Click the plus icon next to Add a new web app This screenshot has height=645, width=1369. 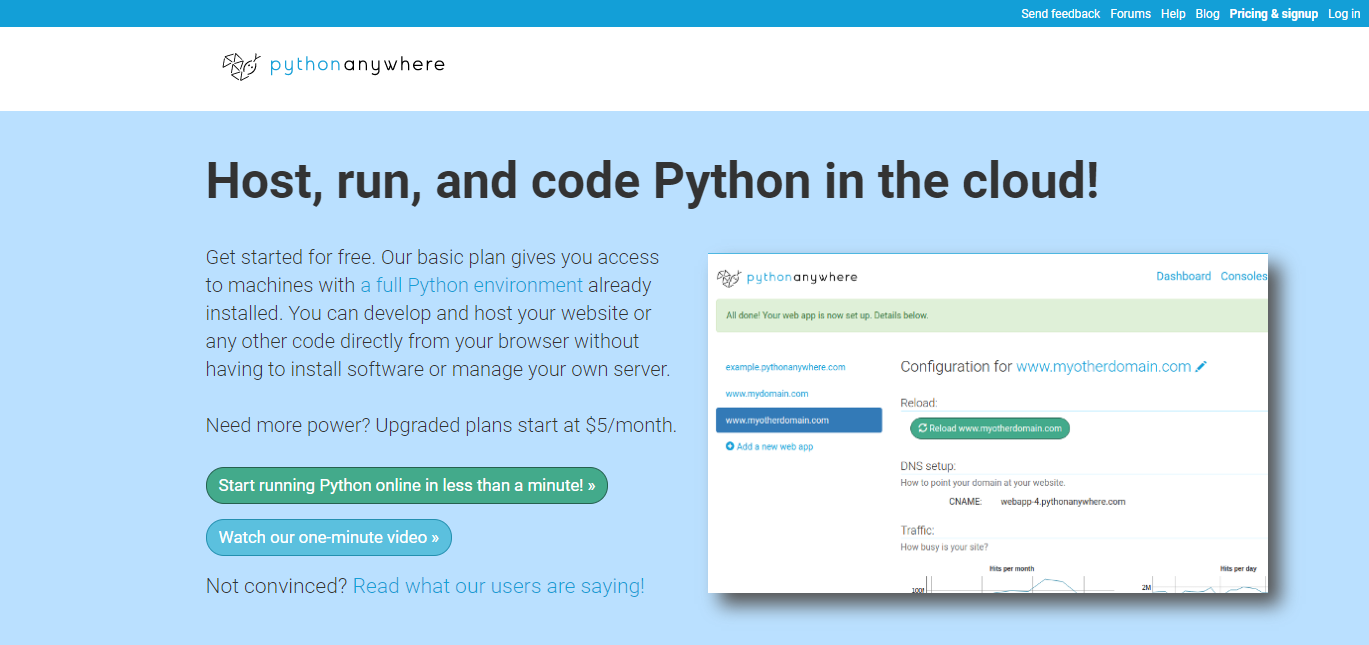tap(731, 446)
